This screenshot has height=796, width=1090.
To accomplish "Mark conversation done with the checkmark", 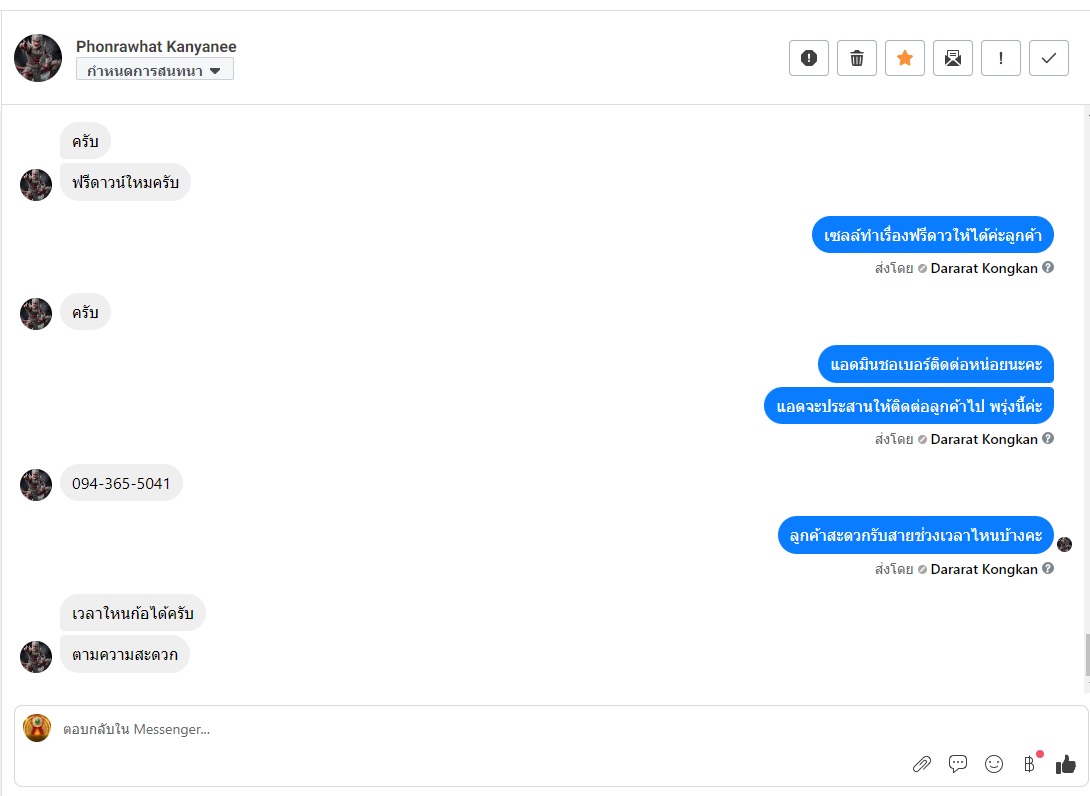I will (1049, 58).
